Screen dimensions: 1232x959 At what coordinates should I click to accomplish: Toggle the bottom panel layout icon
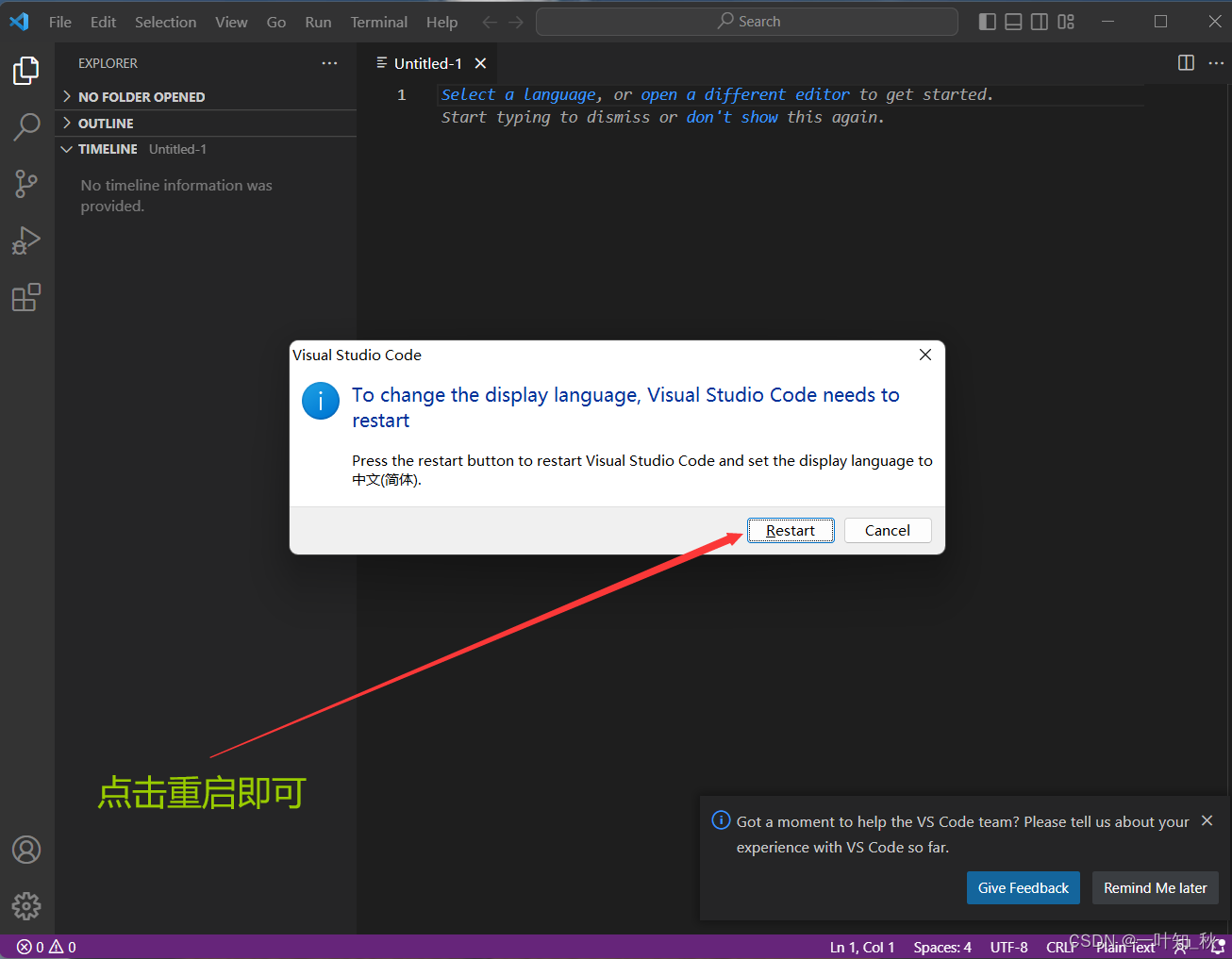[1013, 22]
